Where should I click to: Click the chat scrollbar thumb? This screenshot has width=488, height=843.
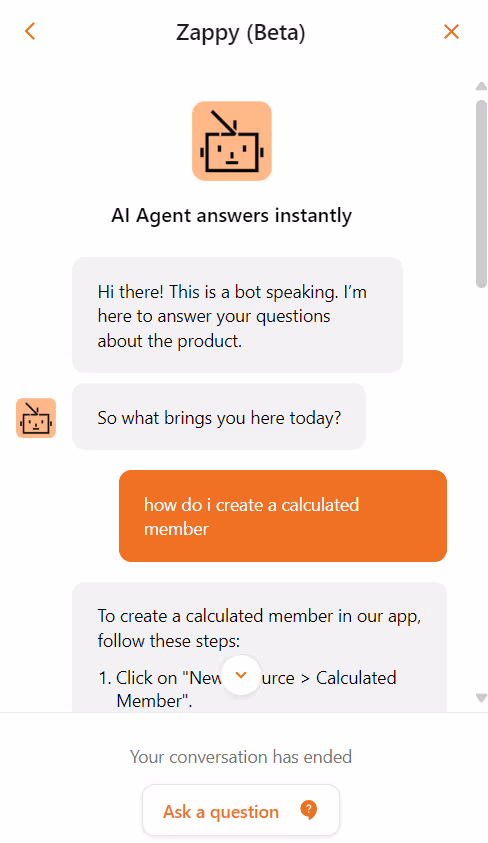click(481, 194)
